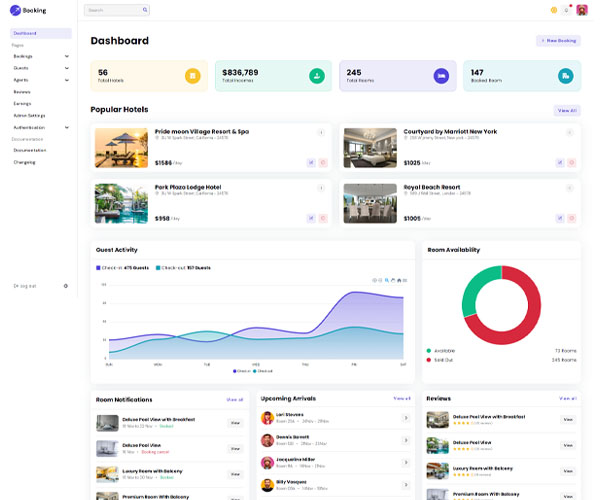Expand the Authentication sidebar menu
The height and width of the screenshot is (500, 600).
41,127
